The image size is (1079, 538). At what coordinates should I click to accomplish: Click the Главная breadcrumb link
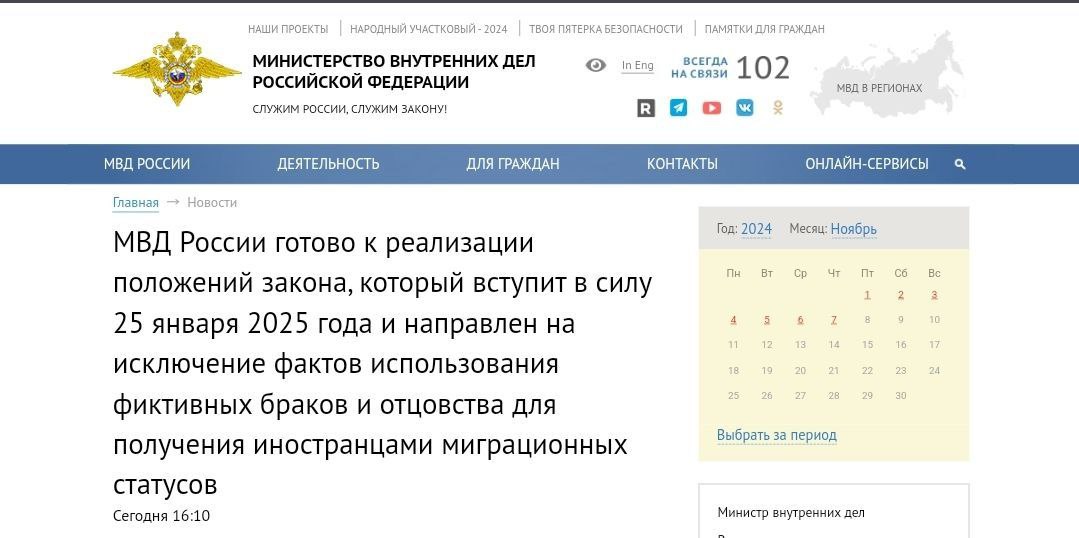click(x=135, y=202)
